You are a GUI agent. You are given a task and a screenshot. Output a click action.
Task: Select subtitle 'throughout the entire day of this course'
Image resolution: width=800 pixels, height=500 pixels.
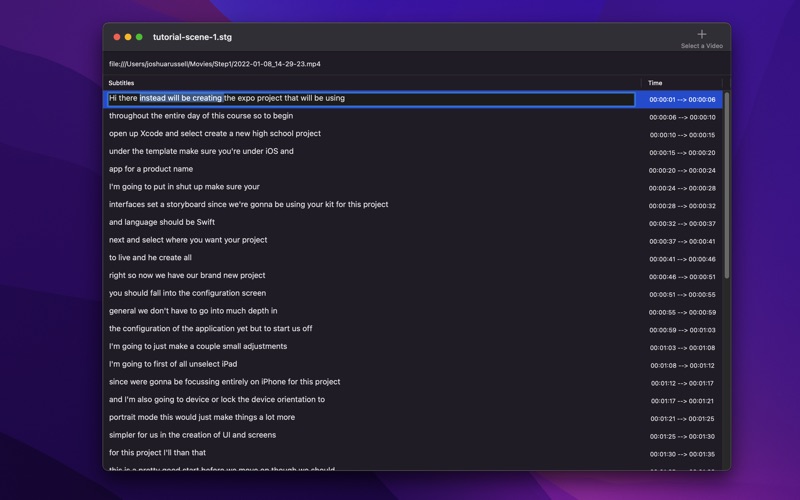(201, 116)
